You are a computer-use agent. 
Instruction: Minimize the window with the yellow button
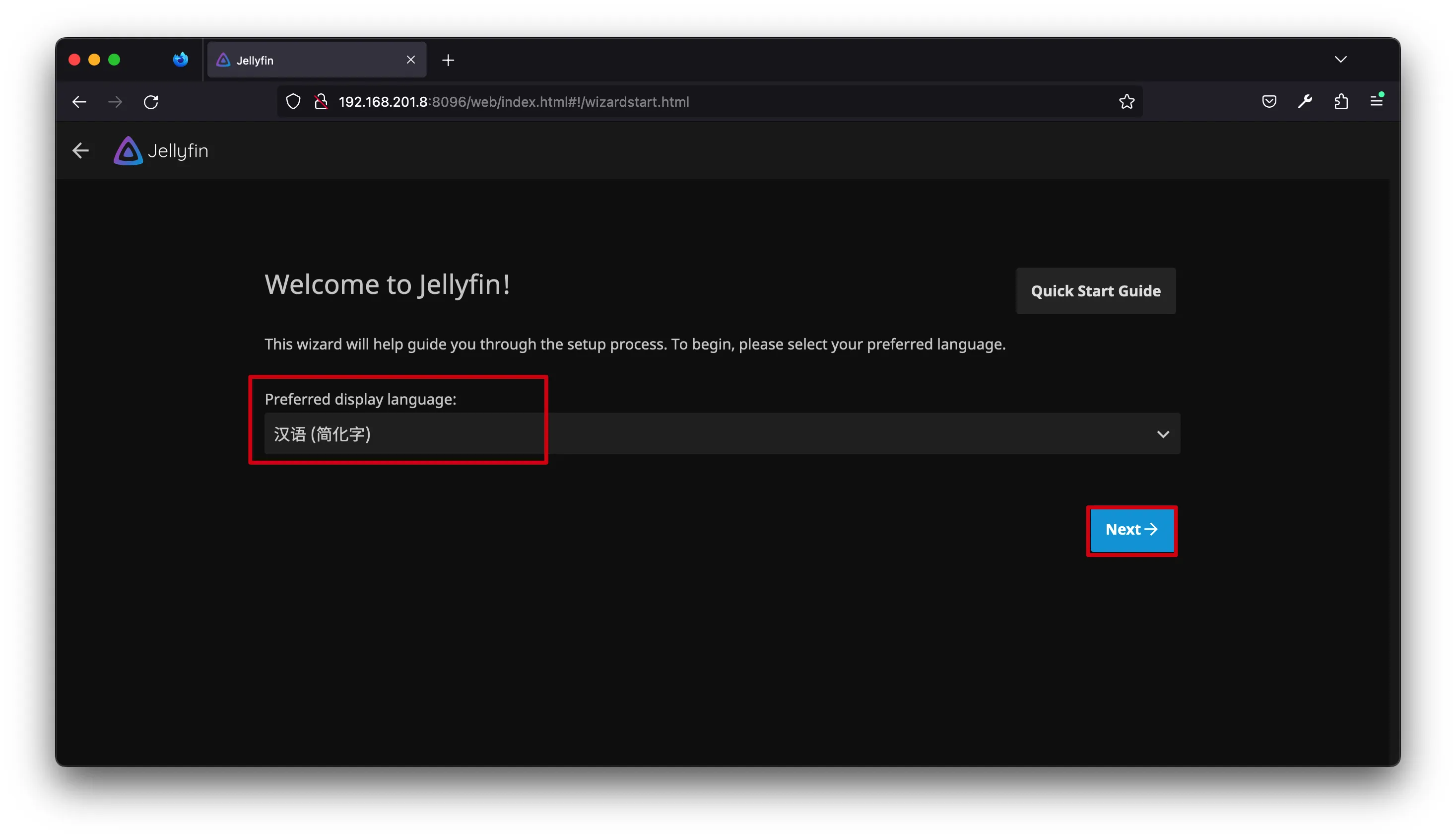click(95, 60)
